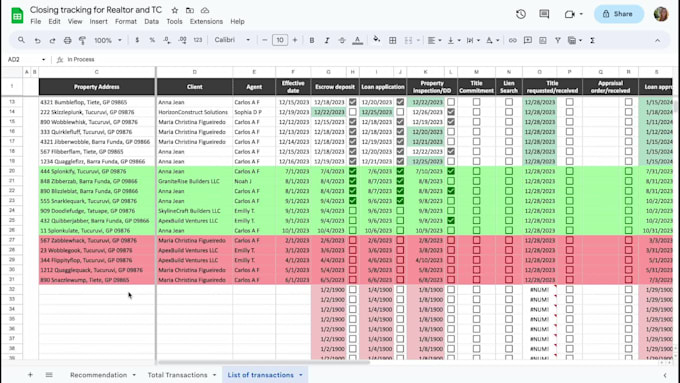The height and width of the screenshot is (383, 680).
Task: Open Total Transactions tab dropdown arrow
Action: pos(214,375)
